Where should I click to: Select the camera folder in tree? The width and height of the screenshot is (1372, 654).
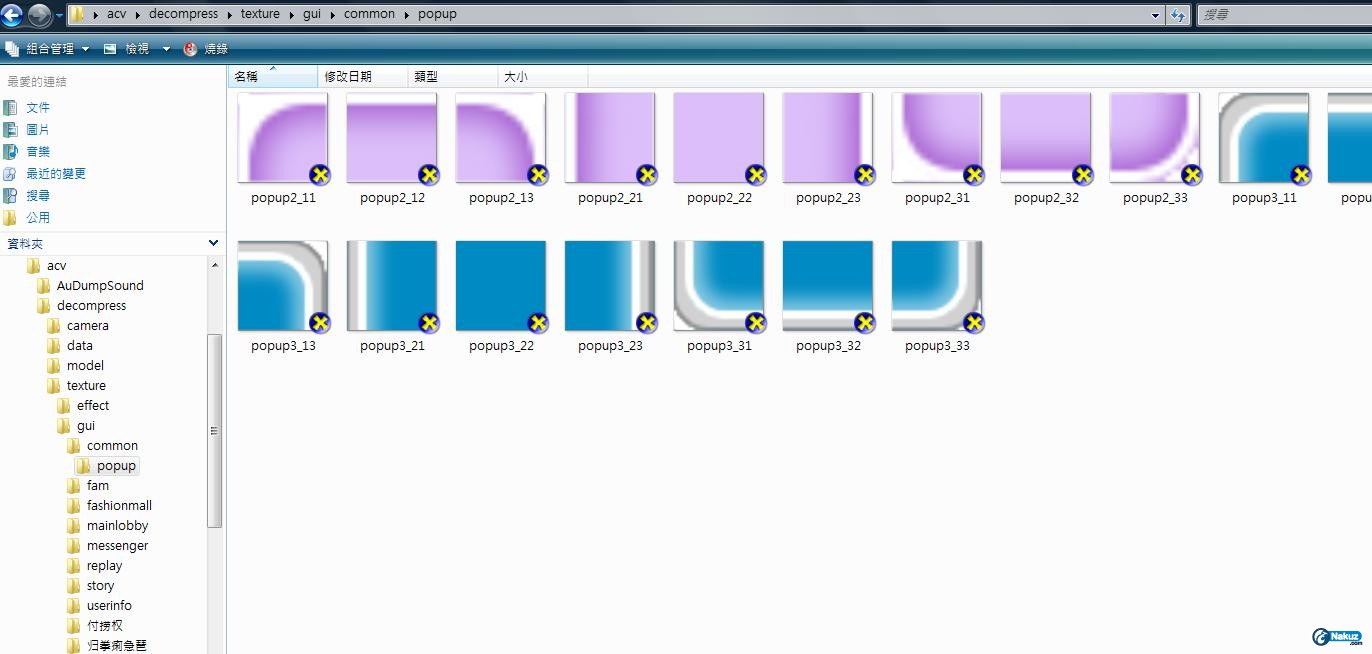point(88,325)
